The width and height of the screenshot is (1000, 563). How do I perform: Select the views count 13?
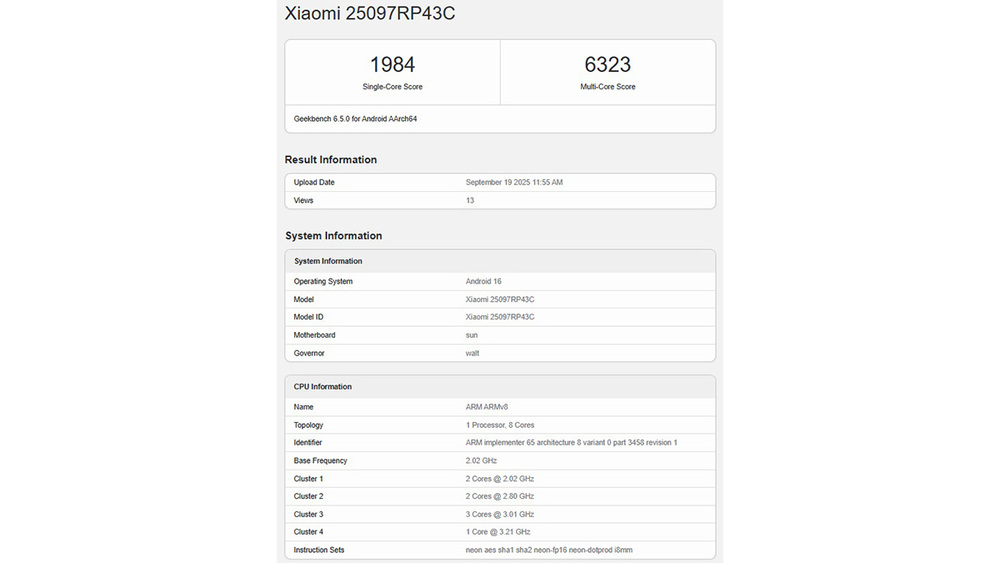(x=470, y=200)
